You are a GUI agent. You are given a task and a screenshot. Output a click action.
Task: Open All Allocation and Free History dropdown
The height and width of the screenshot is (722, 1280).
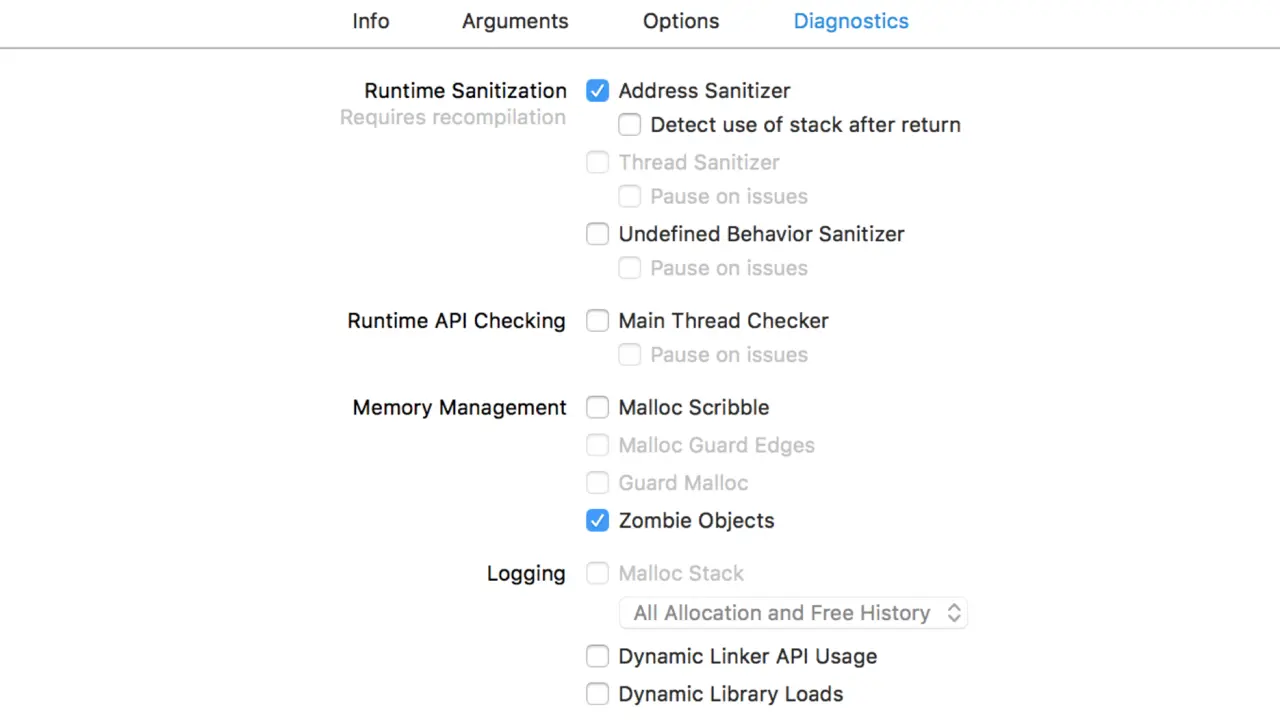click(x=794, y=613)
